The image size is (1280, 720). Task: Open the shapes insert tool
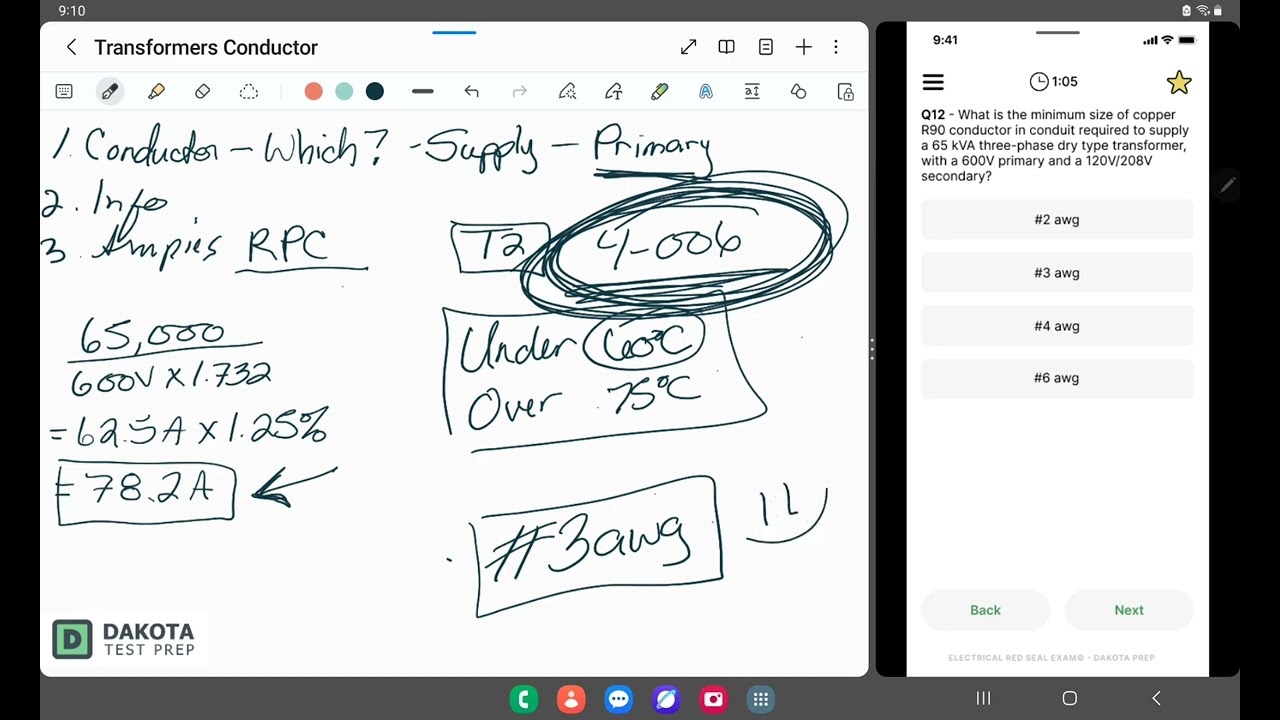798,91
